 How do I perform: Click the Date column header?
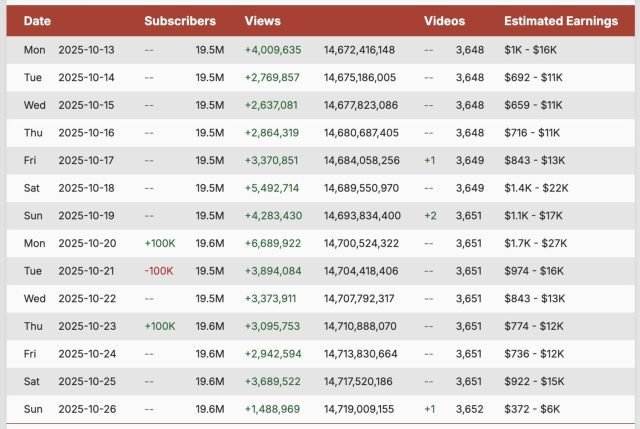tap(37, 20)
